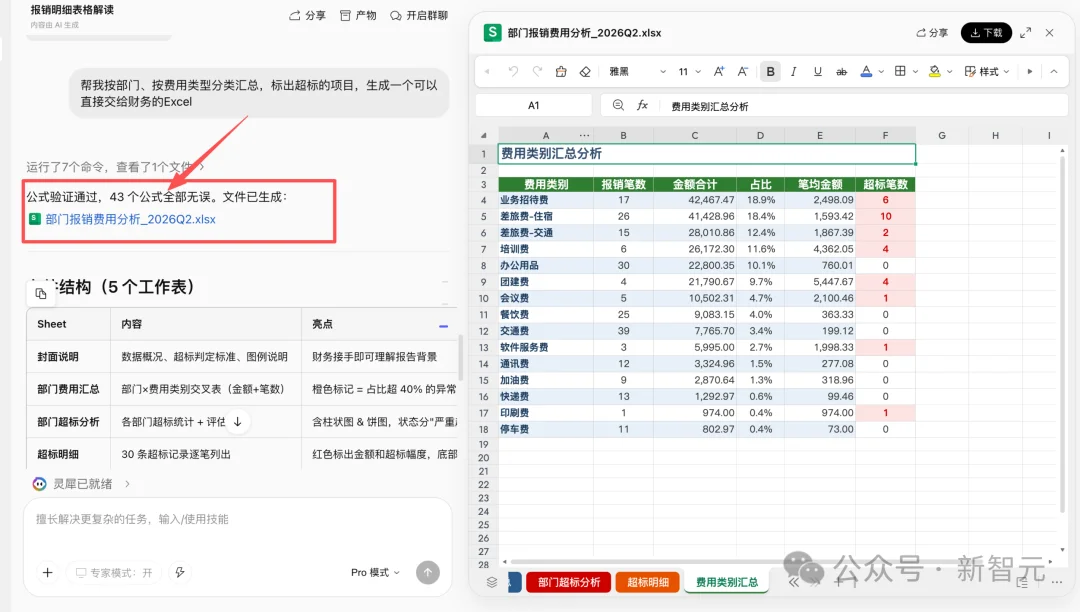Click the 部门费用汇总 row in chat table
Image resolution: width=1080 pixels, height=612 pixels.
coord(242,389)
